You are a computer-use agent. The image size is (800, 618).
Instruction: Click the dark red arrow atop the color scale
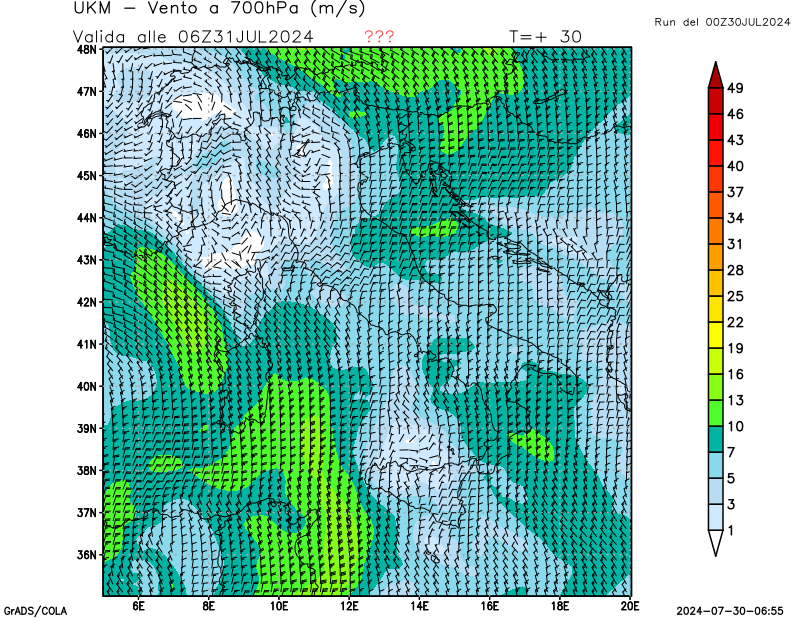(x=715, y=75)
